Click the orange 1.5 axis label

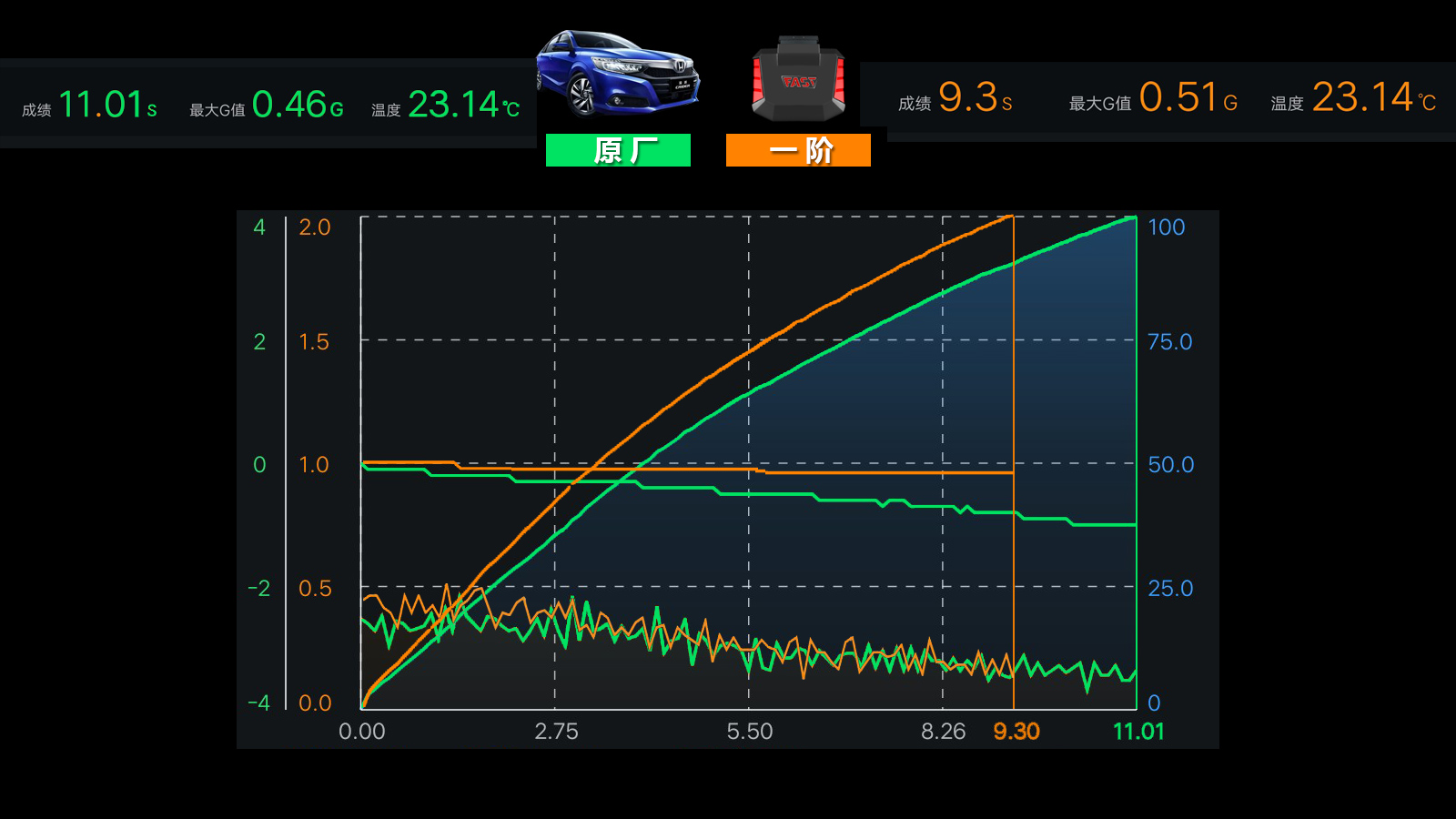tap(314, 342)
